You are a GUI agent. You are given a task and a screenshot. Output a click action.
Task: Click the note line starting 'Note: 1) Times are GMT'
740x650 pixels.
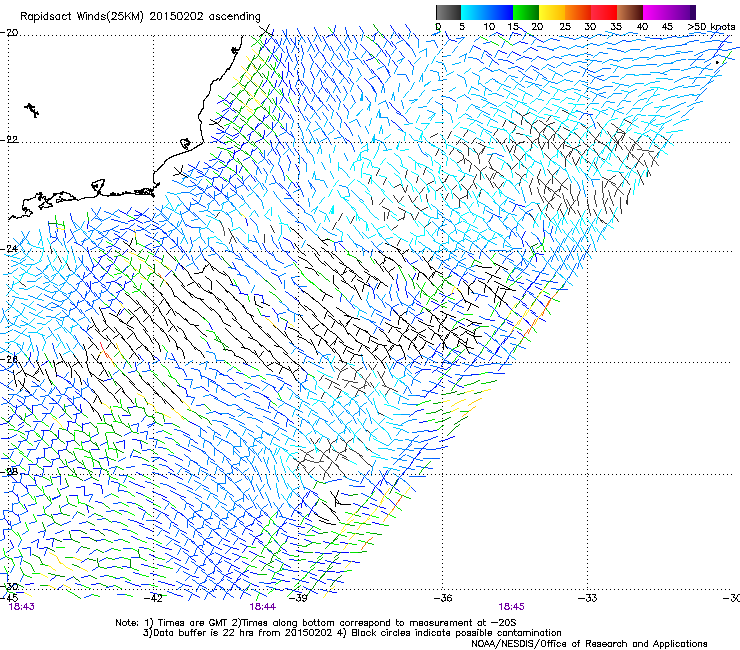316,623
